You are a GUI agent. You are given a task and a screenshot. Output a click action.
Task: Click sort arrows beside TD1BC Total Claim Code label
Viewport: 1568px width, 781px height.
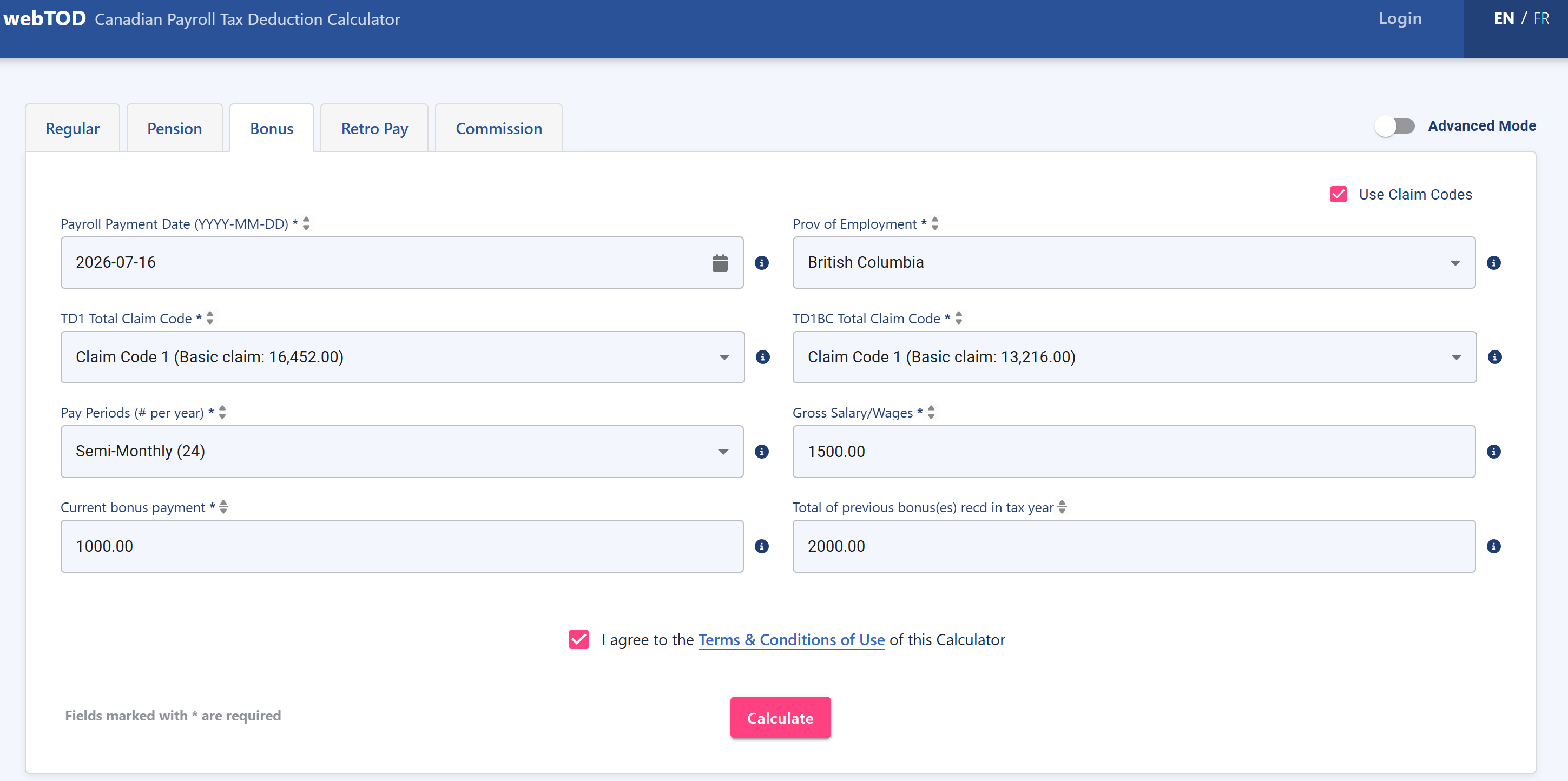(959, 318)
